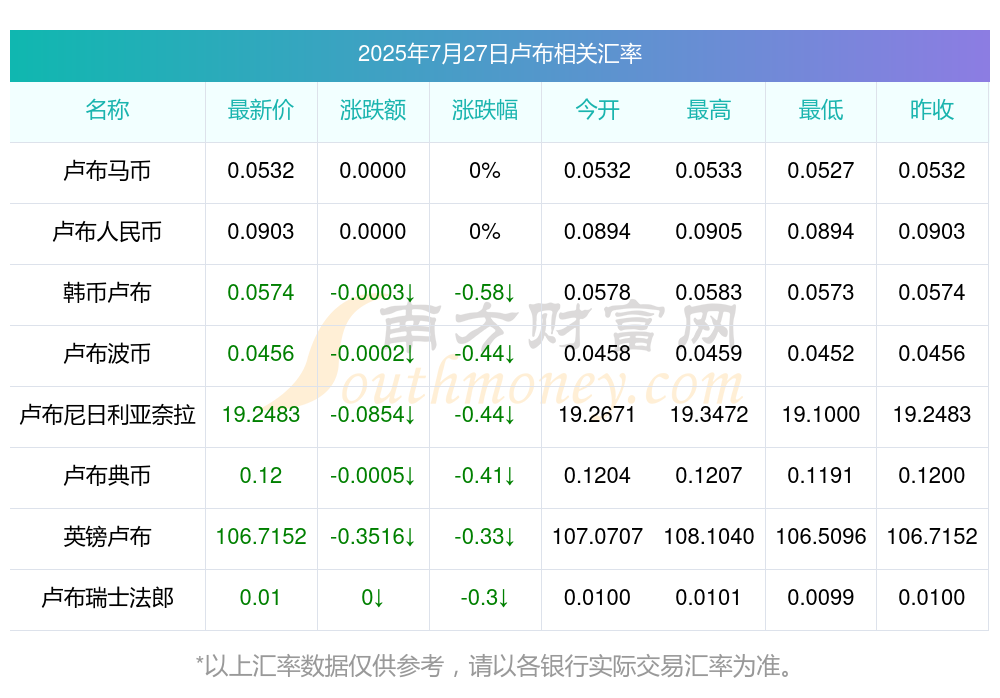Click the title 2025年7月27日卢布相关汇率
Viewport: 1000px width, 698px height.
coord(499,54)
